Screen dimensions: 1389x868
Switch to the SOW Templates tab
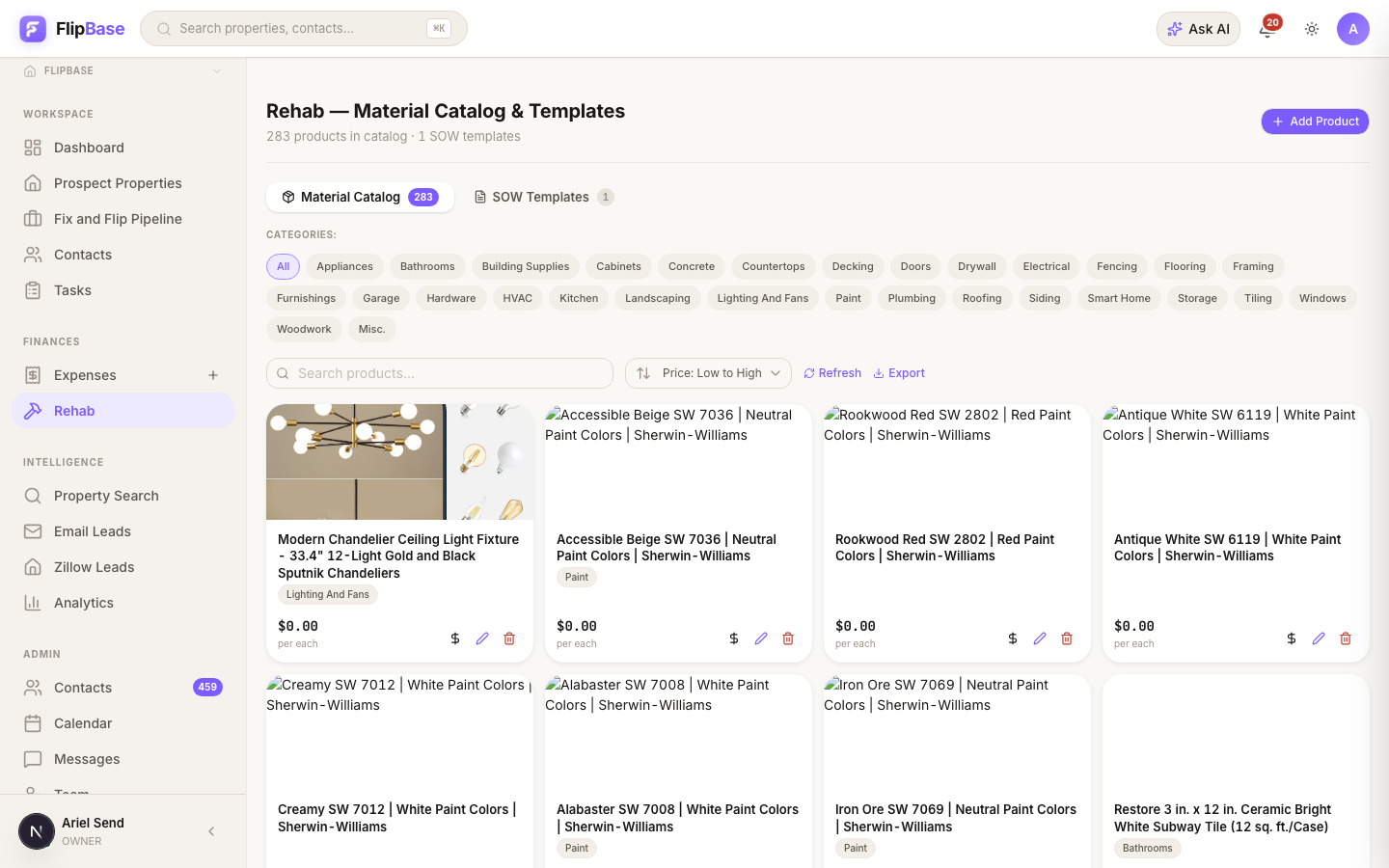point(543,197)
